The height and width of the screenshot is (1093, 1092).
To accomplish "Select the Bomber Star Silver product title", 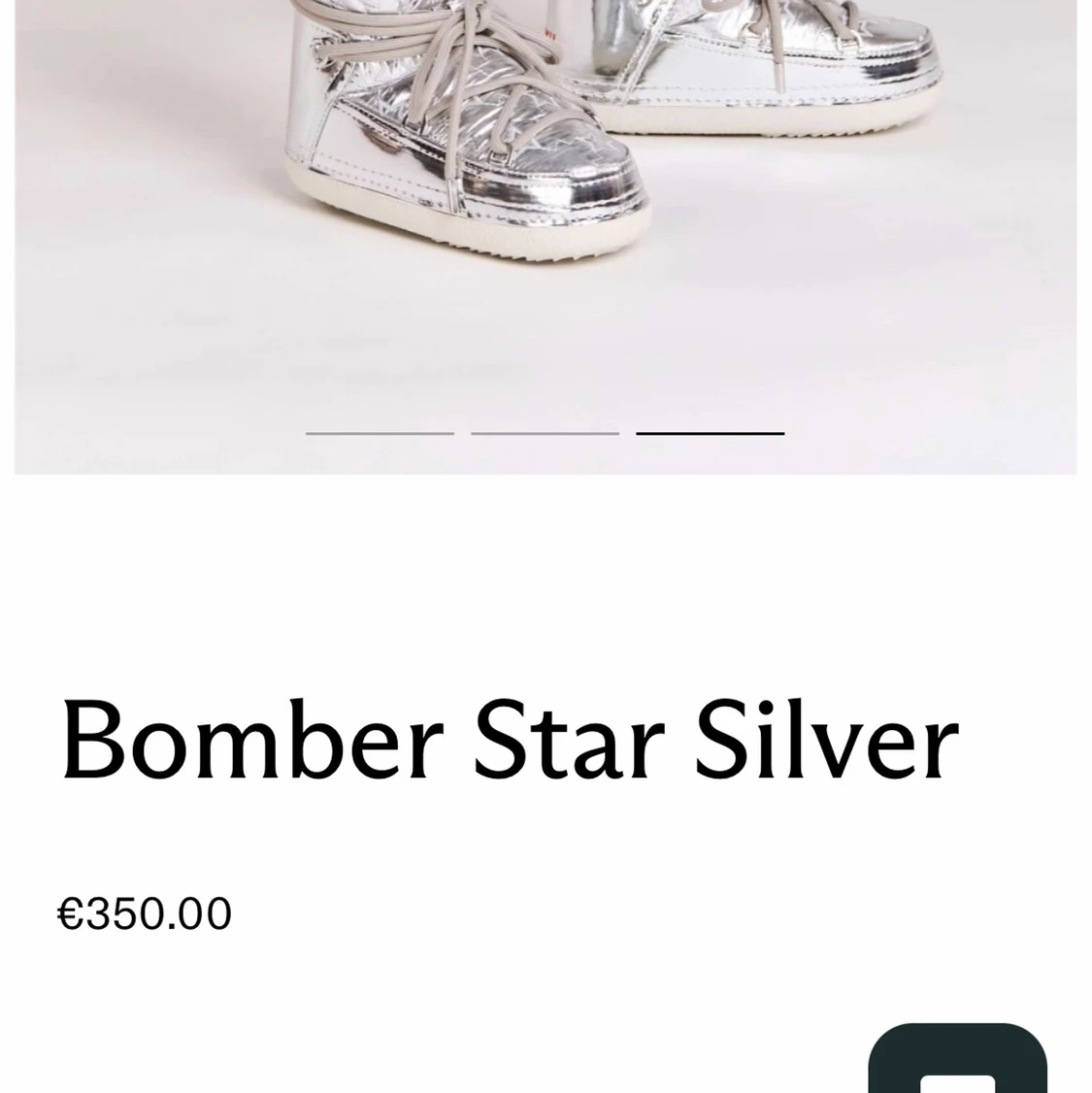I will click(x=511, y=740).
